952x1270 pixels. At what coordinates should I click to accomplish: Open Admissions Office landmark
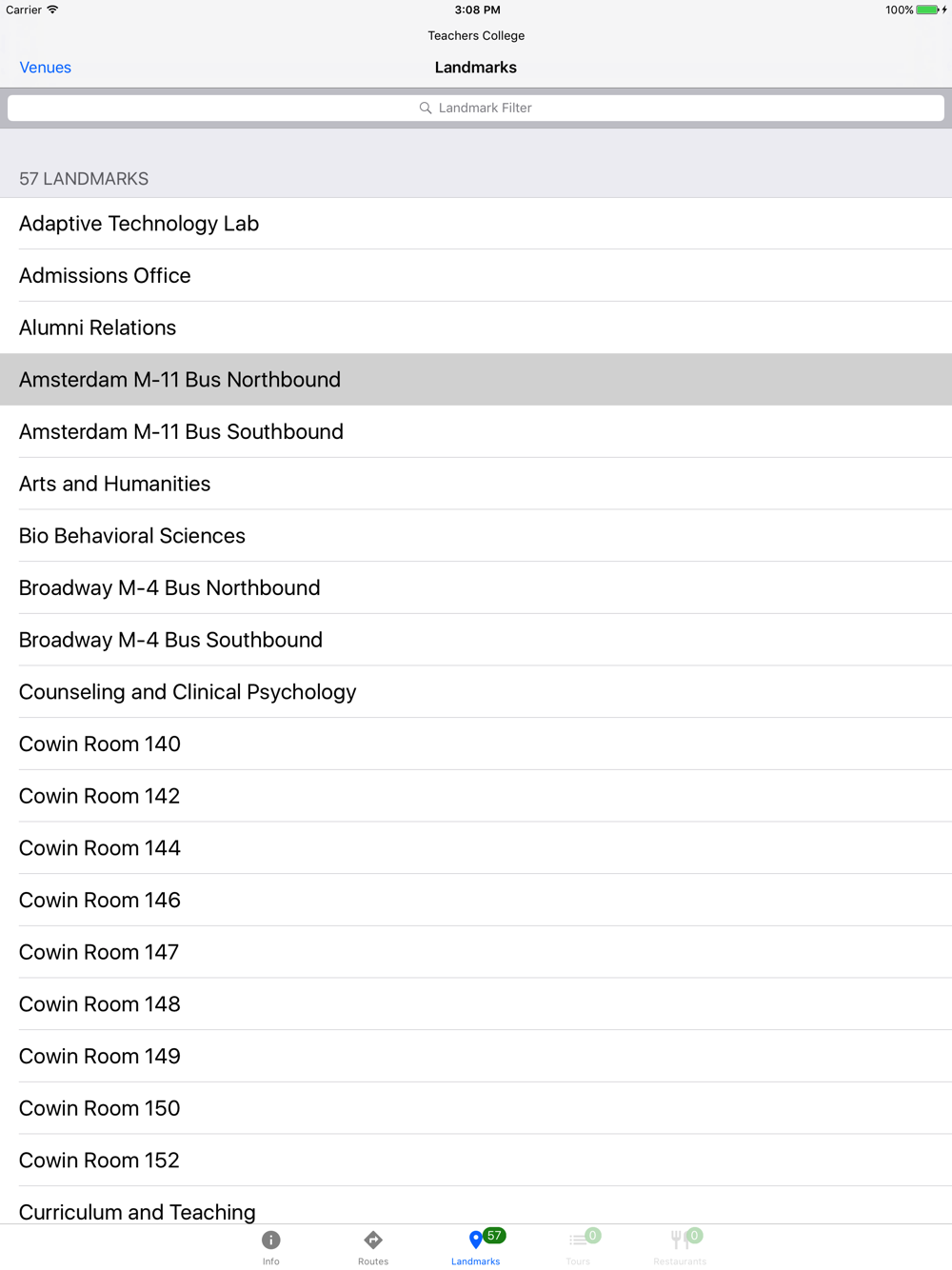click(x=105, y=276)
